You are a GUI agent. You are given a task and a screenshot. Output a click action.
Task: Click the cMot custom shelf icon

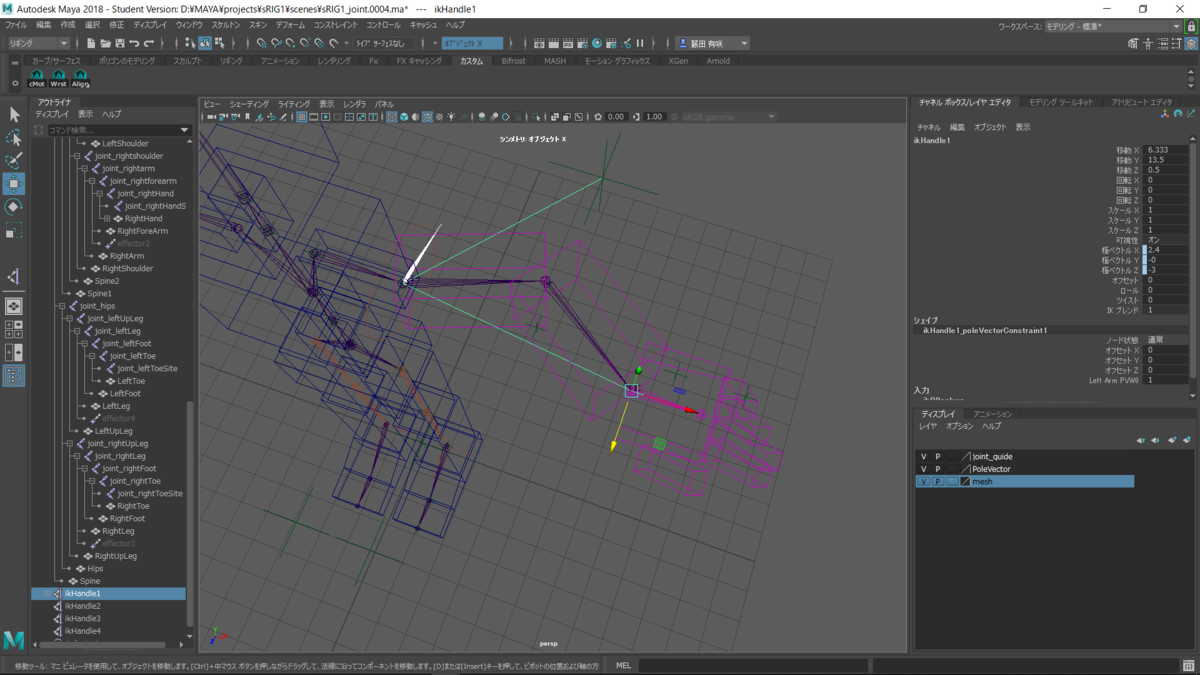coord(37,78)
